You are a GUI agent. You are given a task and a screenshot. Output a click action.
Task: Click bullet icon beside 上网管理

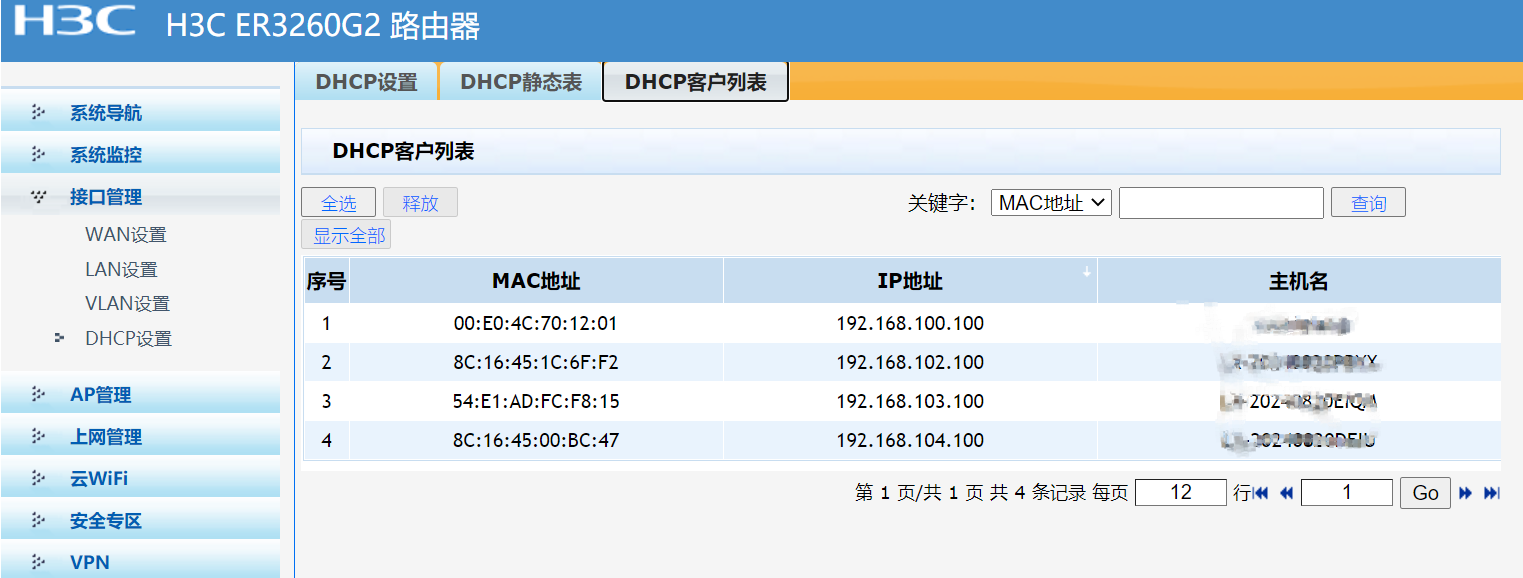click(x=39, y=436)
